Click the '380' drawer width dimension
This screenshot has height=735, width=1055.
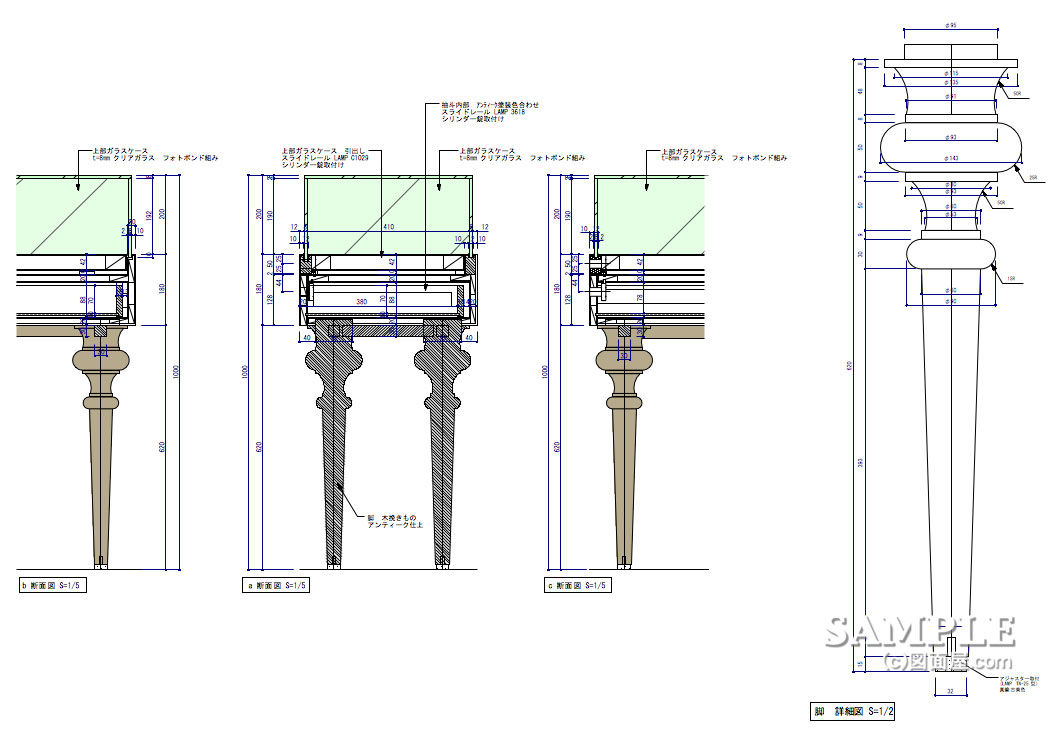[361, 302]
